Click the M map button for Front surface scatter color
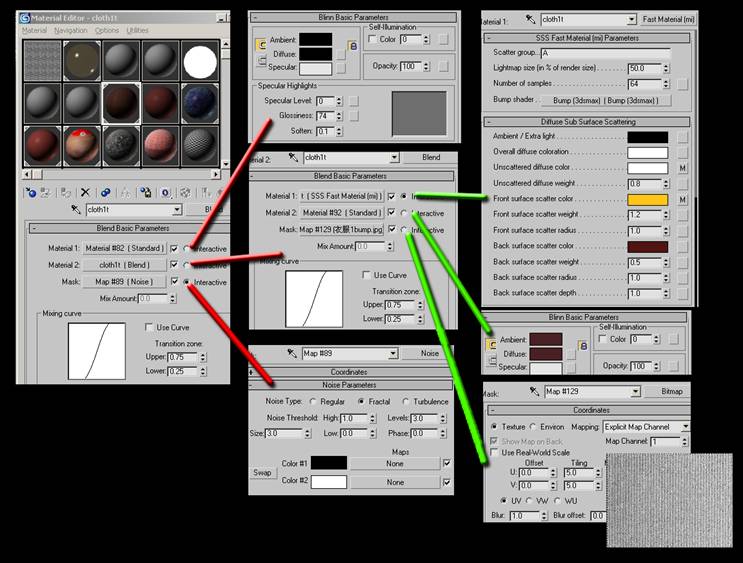 point(682,200)
